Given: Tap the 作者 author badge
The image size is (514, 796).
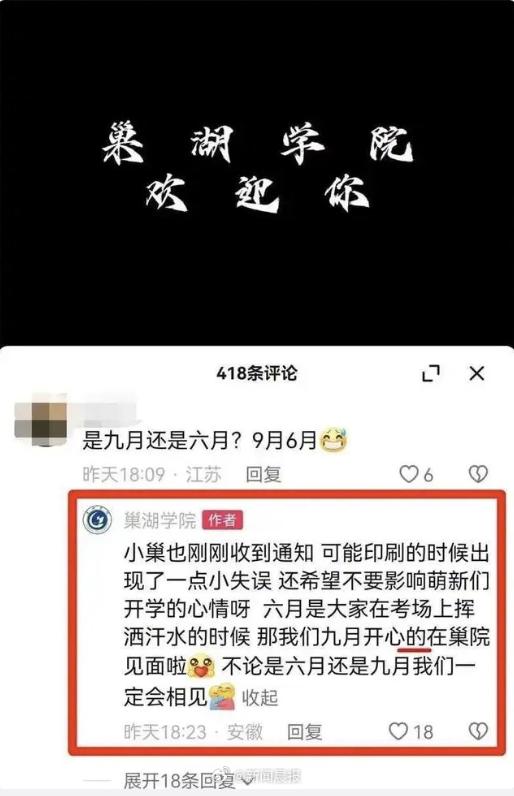Looking at the screenshot, I should (x=222, y=520).
